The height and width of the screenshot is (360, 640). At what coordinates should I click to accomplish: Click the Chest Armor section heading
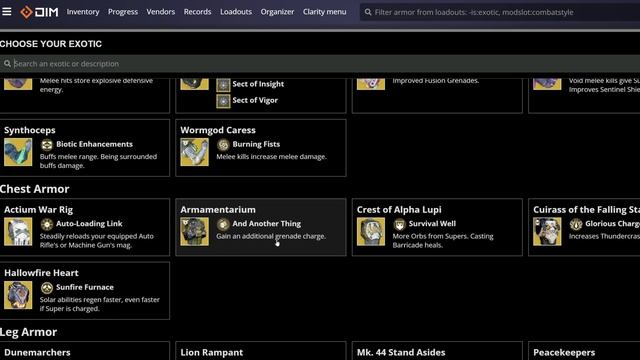point(35,189)
